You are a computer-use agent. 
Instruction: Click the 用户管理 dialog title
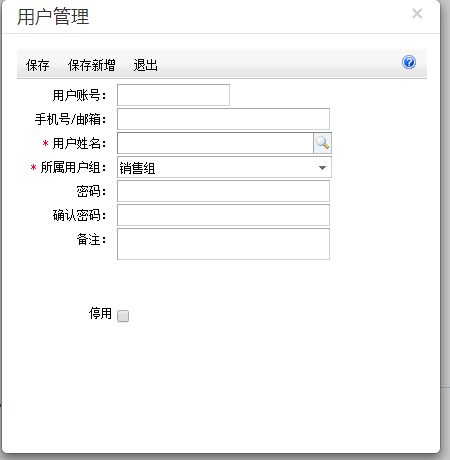coord(53,17)
